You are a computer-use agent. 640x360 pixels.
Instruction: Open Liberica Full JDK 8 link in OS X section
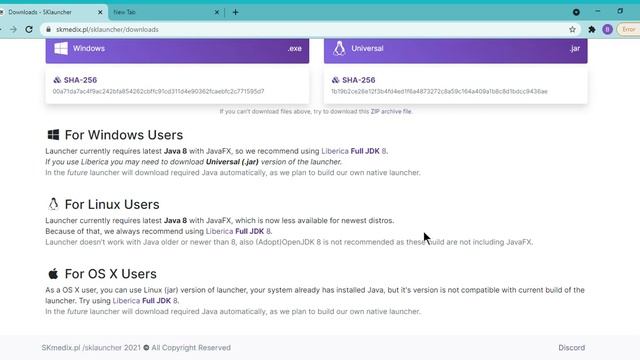pyautogui.click(x=145, y=300)
